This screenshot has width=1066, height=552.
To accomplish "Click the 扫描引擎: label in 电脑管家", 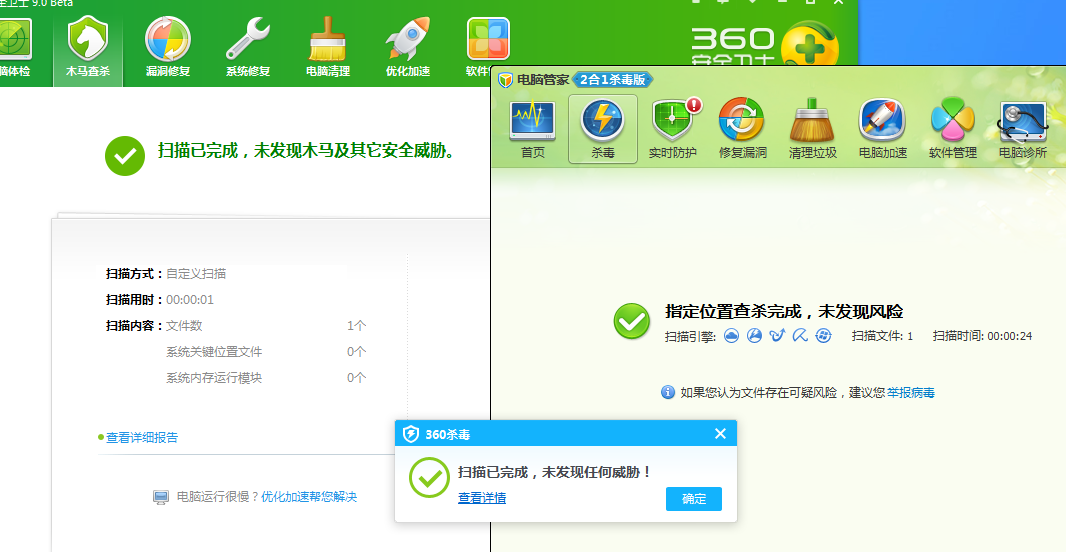I will point(690,336).
